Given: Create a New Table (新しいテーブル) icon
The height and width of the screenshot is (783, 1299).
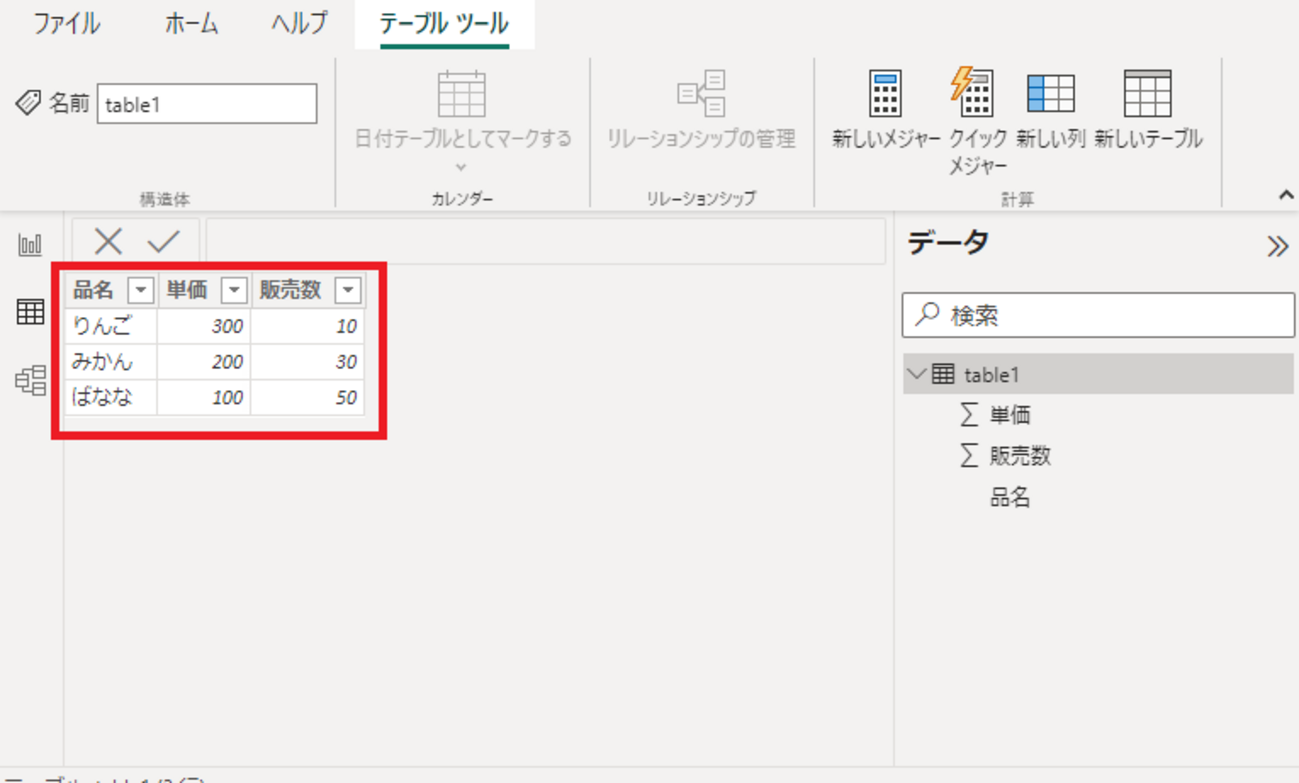Looking at the screenshot, I should [1147, 94].
